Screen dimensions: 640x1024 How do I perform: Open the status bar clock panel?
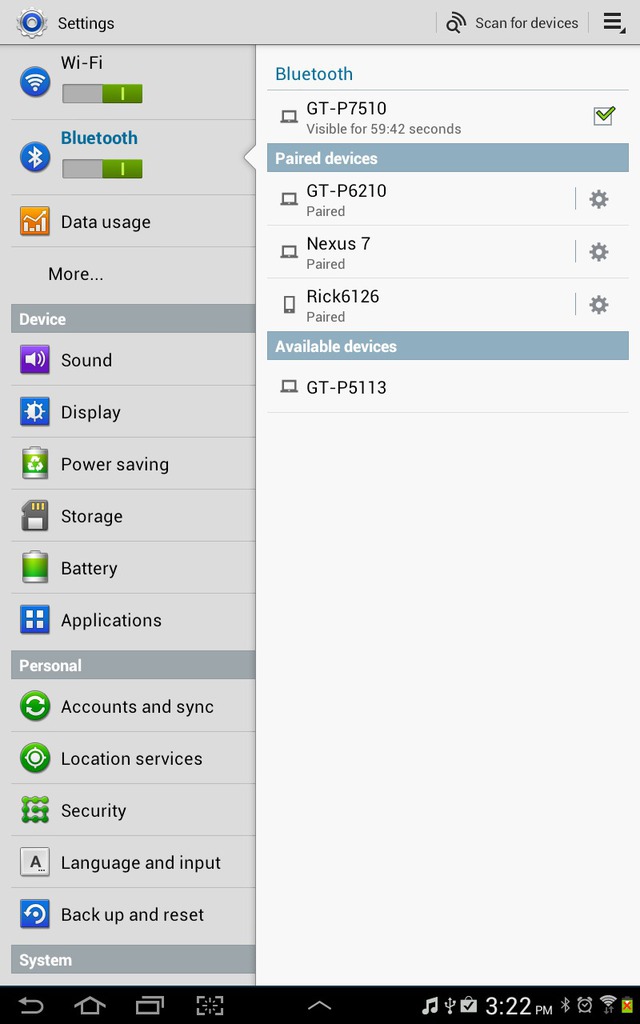(x=519, y=1006)
